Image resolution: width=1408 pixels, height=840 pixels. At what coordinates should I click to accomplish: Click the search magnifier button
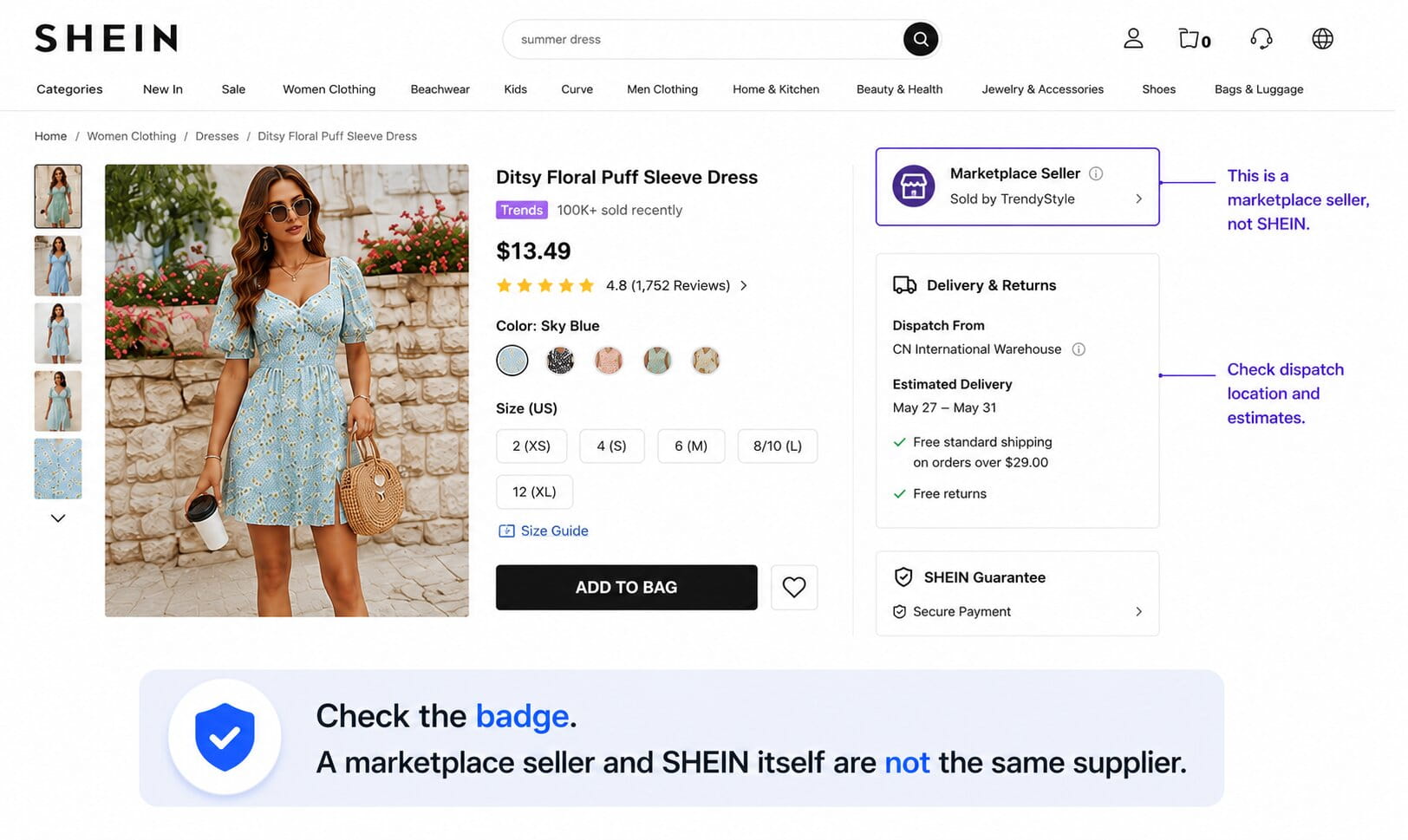(x=921, y=39)
